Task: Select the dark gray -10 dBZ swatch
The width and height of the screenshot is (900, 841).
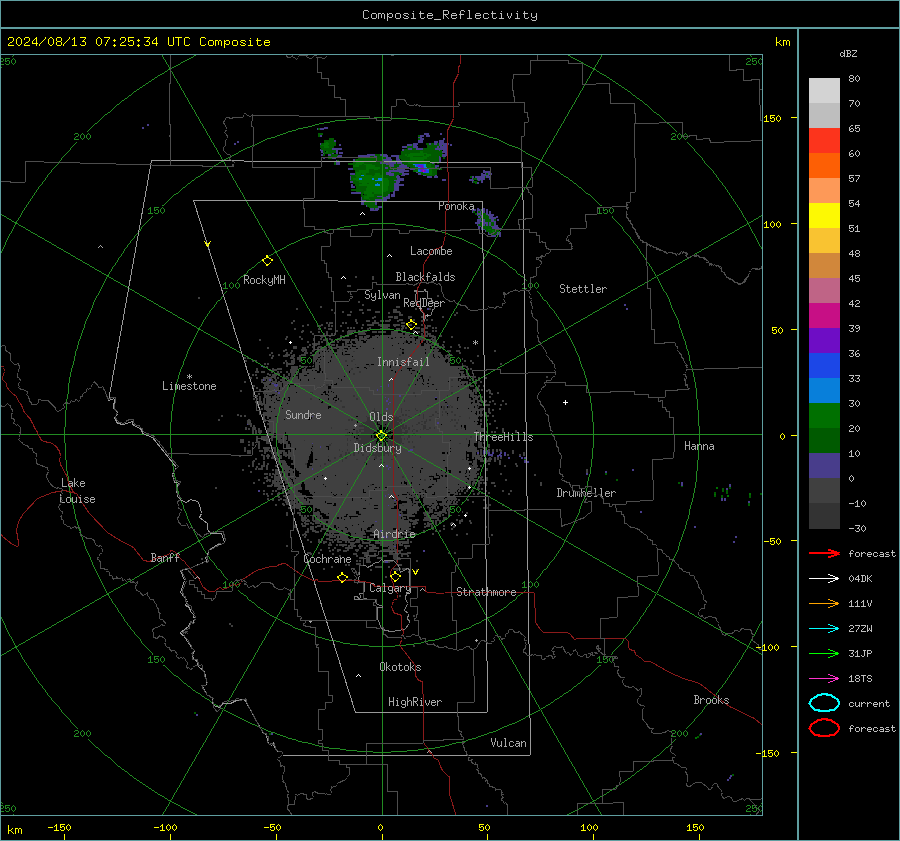Action: tap(824, 515)
